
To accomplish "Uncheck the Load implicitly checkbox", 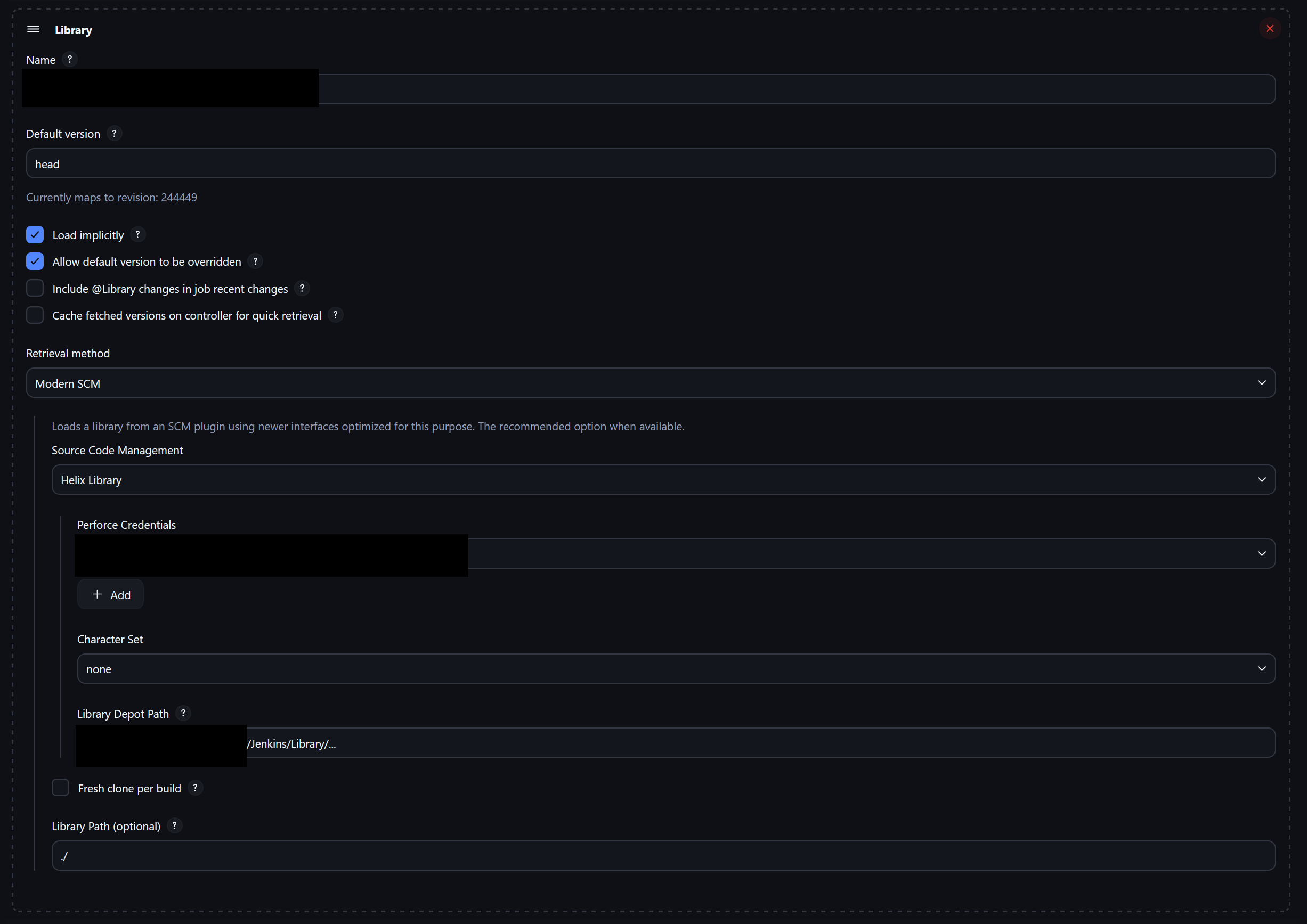I will 35,234.
